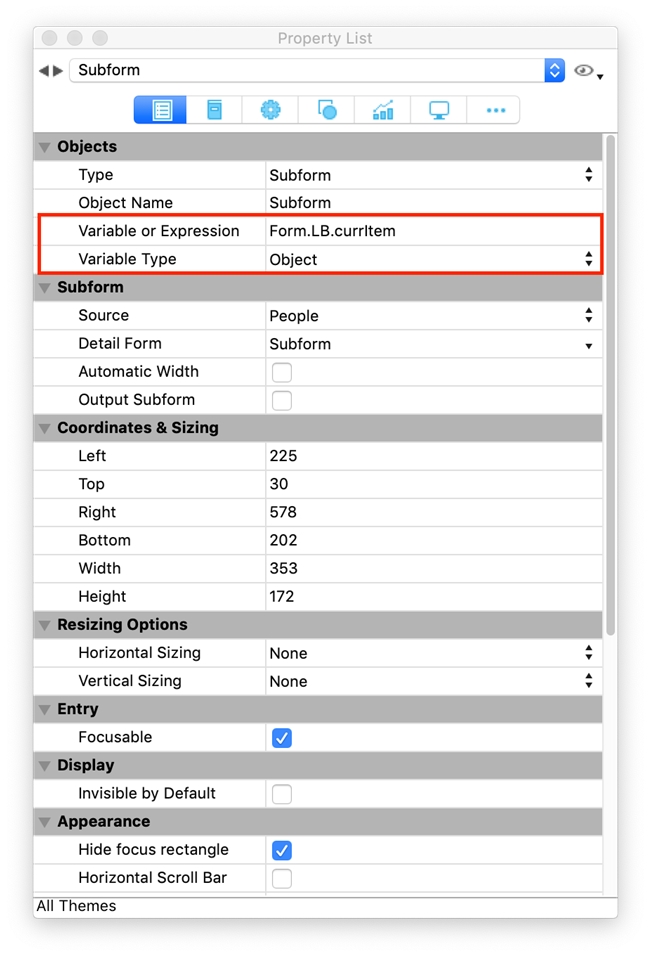Click the Width value field showing 353
The image size is (650, 956).
coord(430,568)
